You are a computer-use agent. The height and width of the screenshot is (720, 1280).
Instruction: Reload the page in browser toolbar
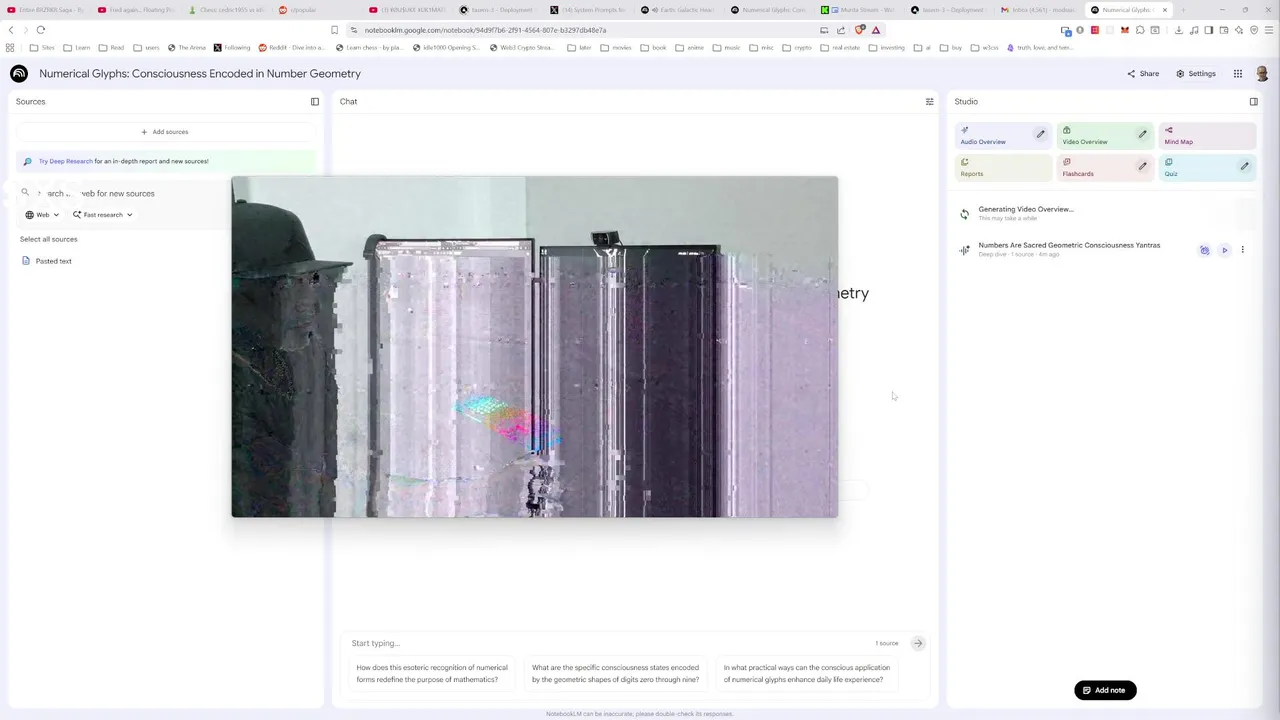coord(41,30)
